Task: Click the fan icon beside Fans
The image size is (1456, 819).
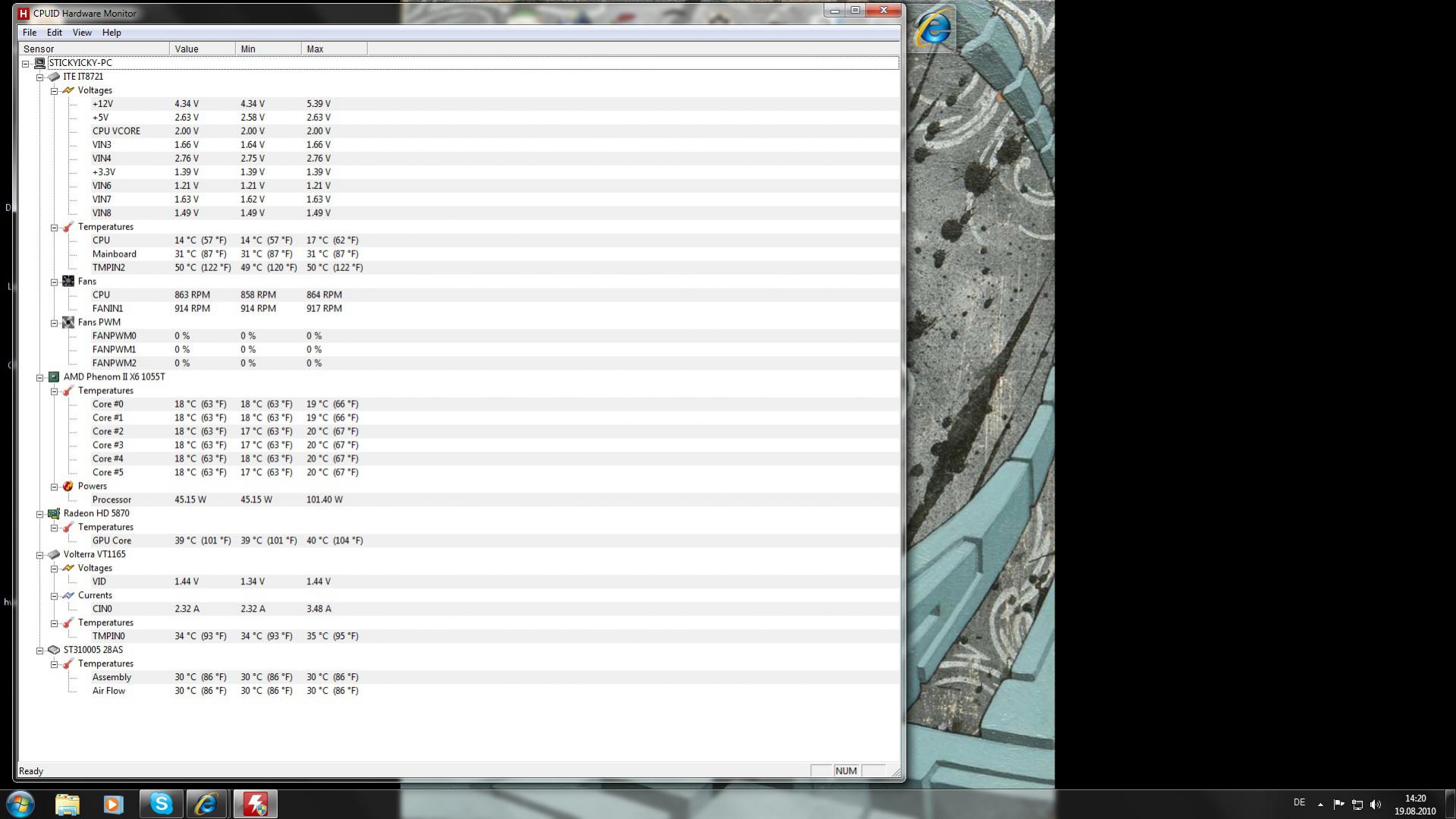Action: coord(68,282)
